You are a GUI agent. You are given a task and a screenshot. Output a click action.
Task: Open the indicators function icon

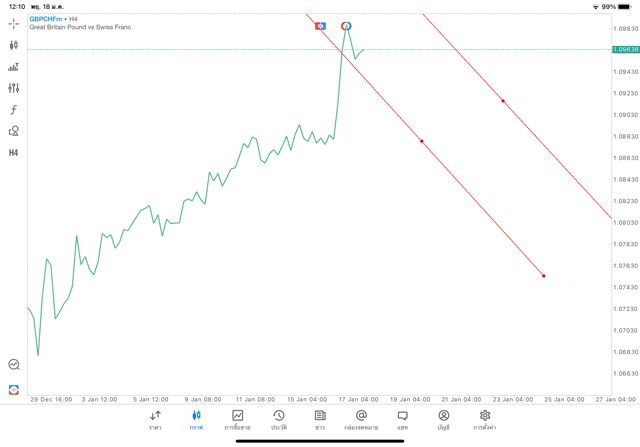(x=13, y=109)
